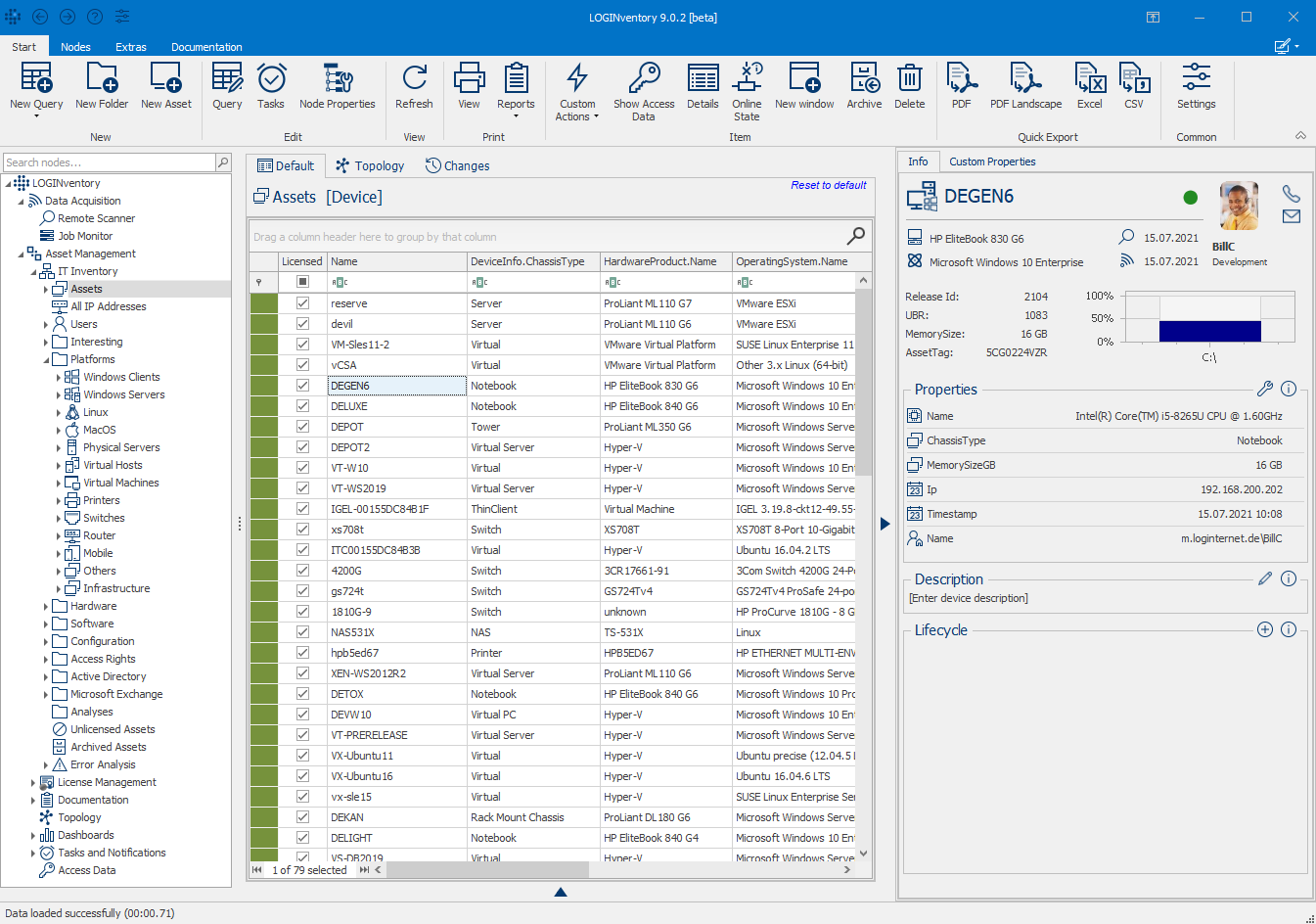
Task: Open the Lifecycle info icon
Action: click(x=1289, y=629)
